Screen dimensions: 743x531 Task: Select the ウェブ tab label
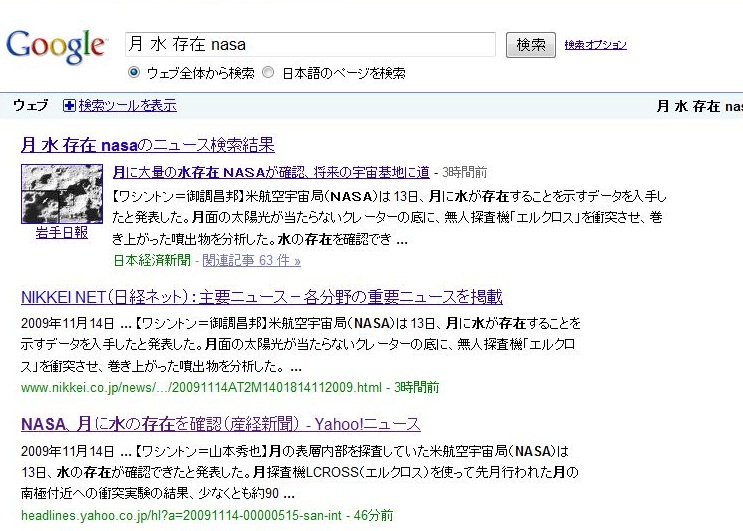31,105
